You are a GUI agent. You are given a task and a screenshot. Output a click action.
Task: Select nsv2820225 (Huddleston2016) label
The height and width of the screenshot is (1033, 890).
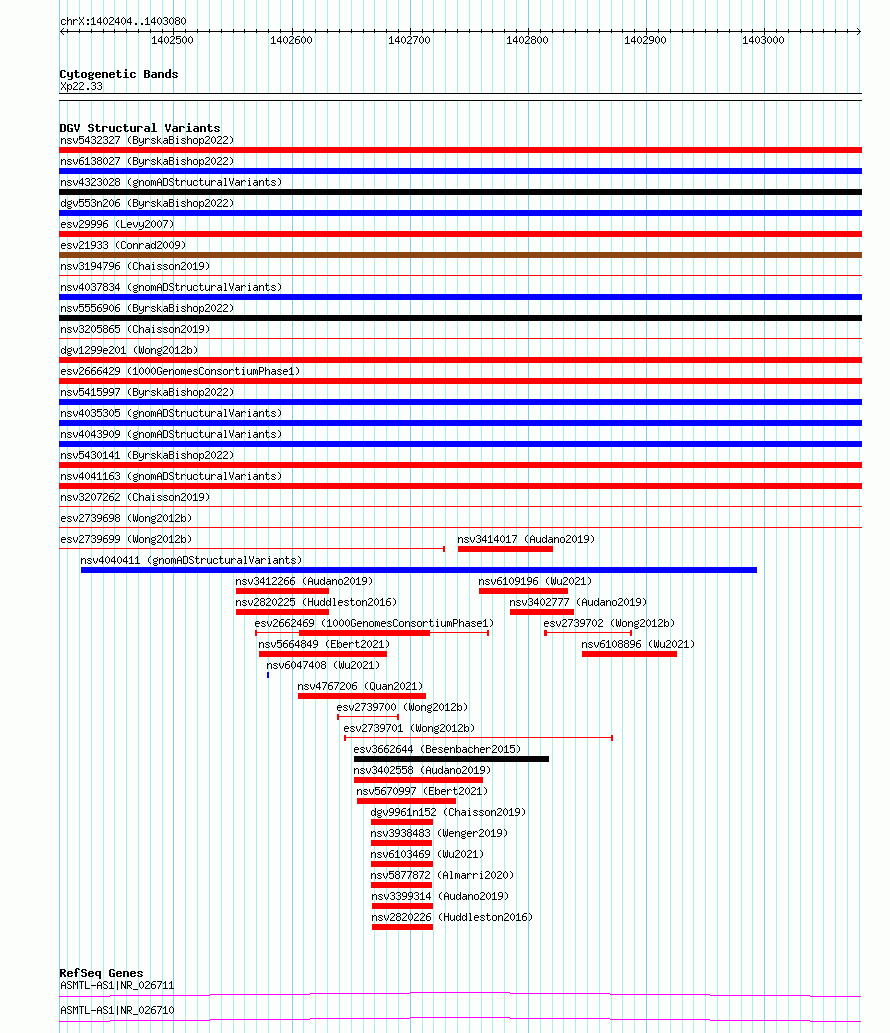coord(316,603)
